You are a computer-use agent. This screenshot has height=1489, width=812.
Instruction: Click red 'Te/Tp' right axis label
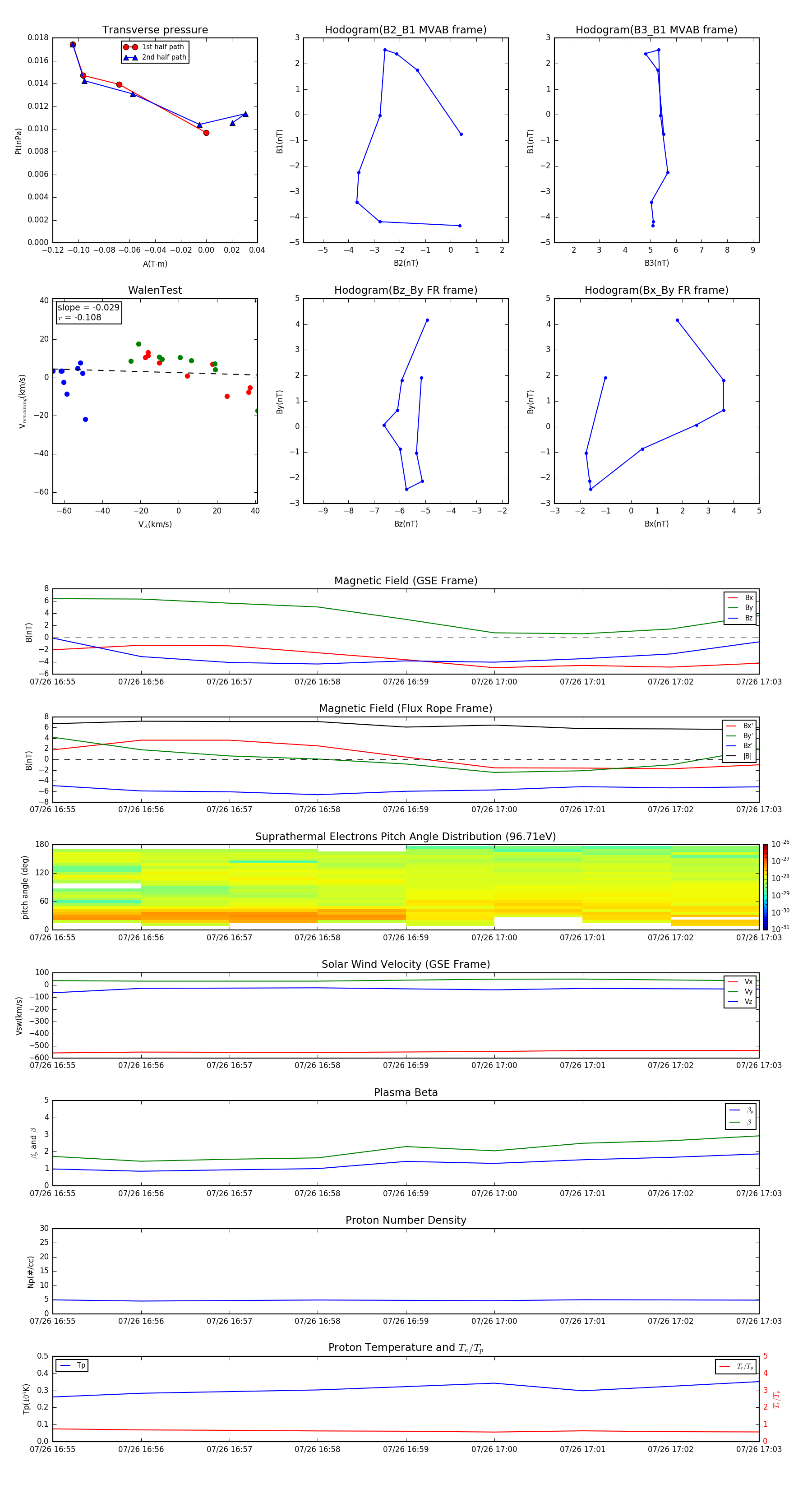[777, 1399]
